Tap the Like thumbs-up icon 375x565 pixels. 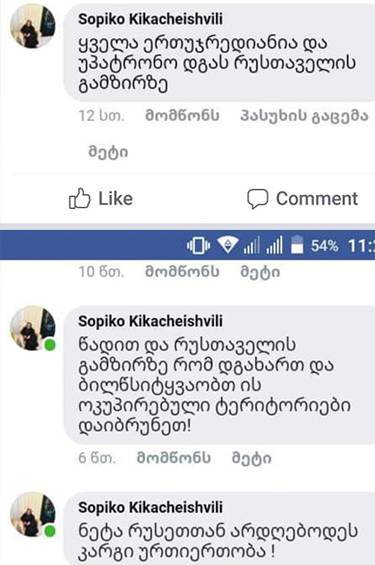(x=80, y=198)
